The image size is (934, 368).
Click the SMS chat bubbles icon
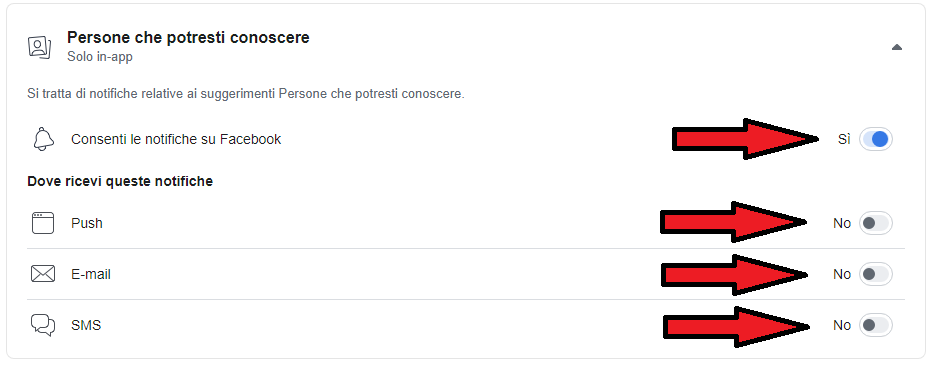click(42, 325)
